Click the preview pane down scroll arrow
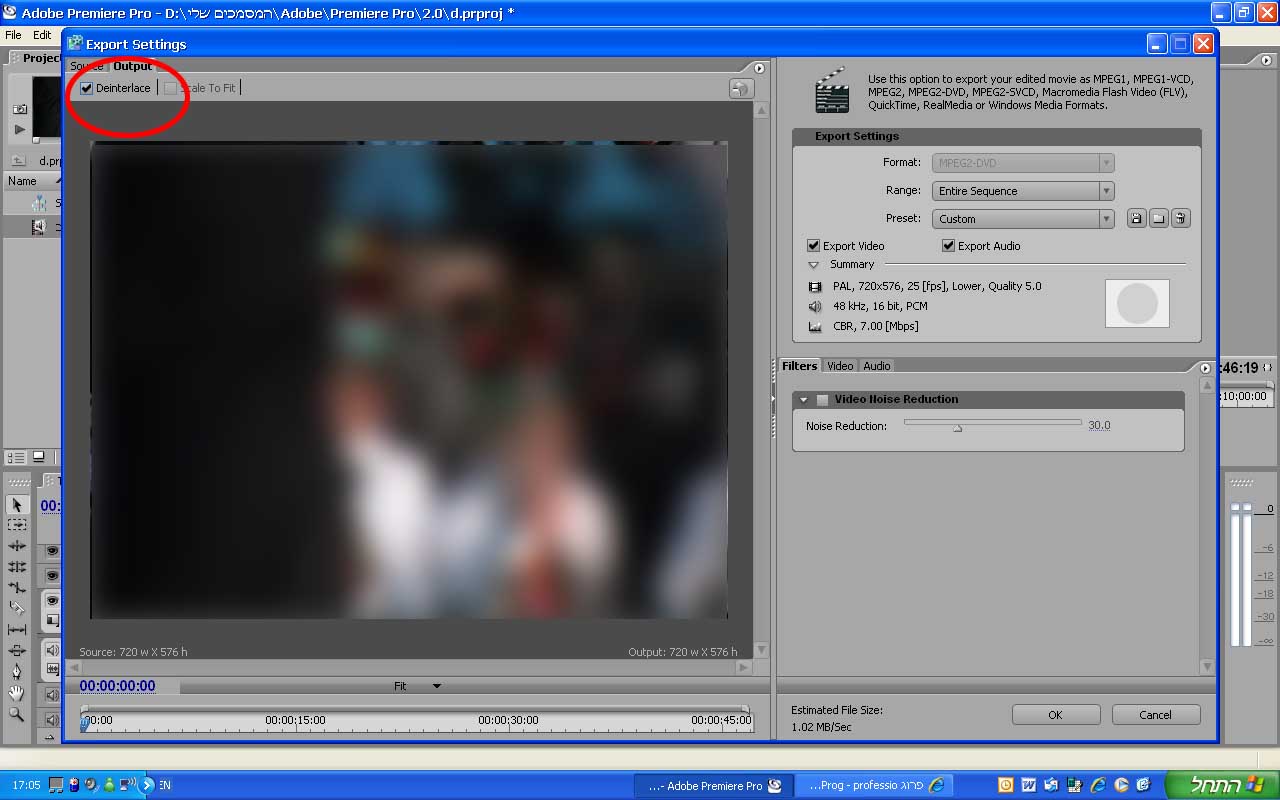This screenshot has width=1280, height=800. click(x=761, y=650)
